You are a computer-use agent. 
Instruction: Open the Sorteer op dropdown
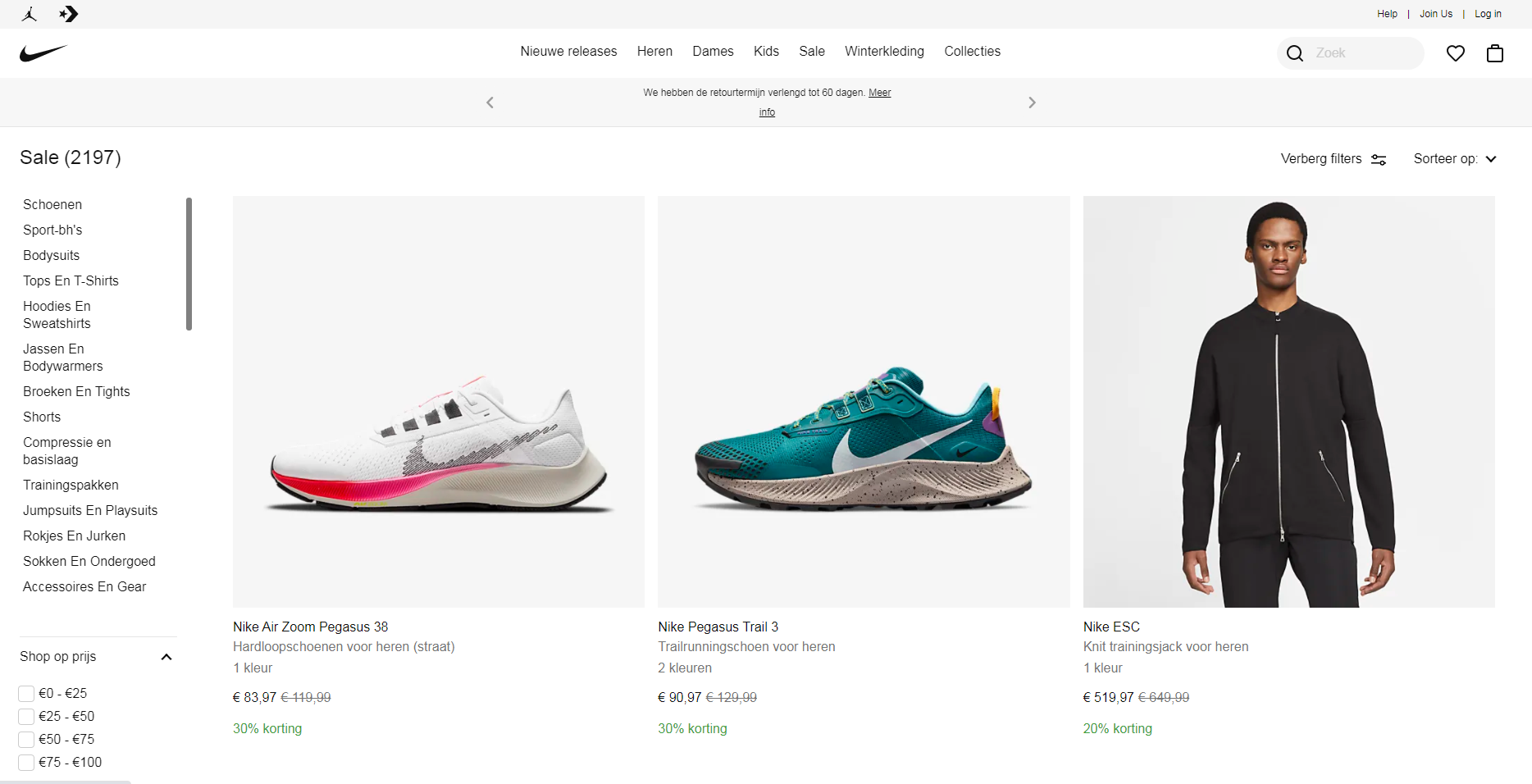pos(1455,159)
